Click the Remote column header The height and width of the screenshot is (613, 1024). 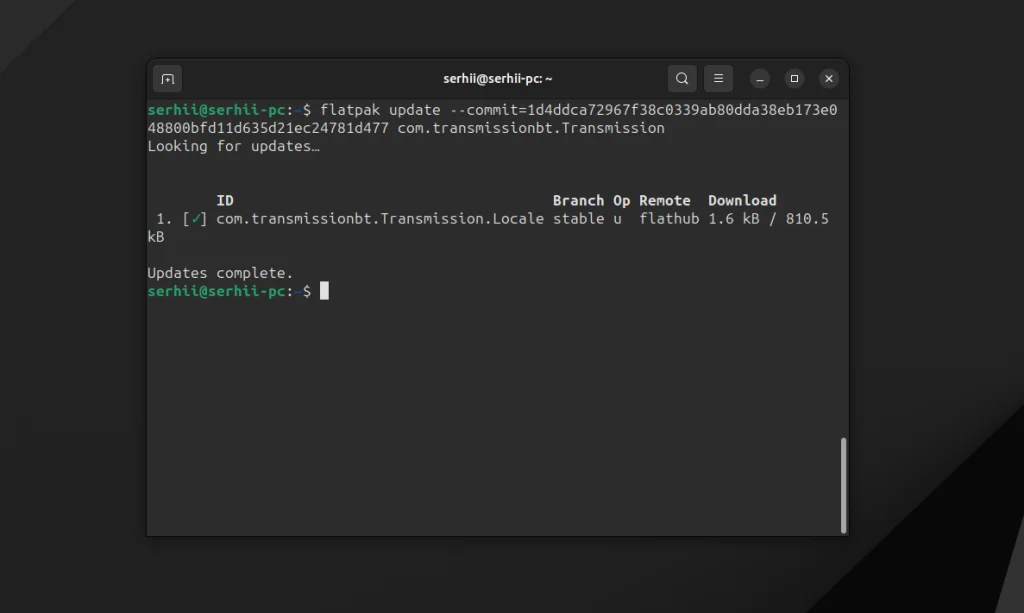(665, 201)
